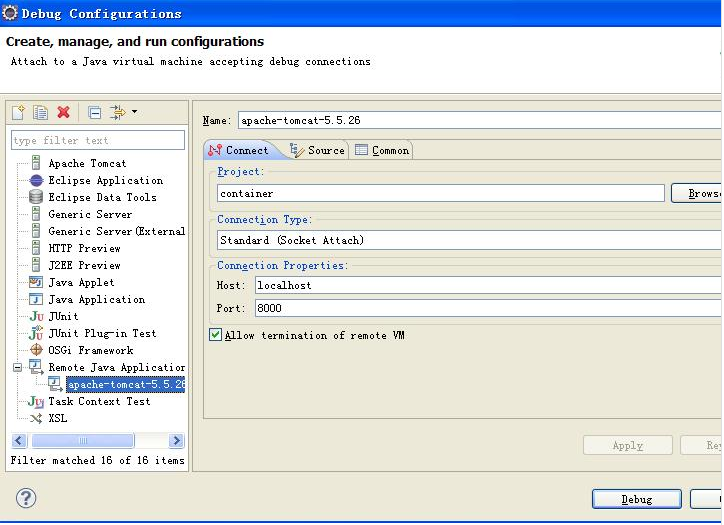Viewport: 724px width, 525px height.
Task: Click the Debug button
Action: (x=636, y=499)
